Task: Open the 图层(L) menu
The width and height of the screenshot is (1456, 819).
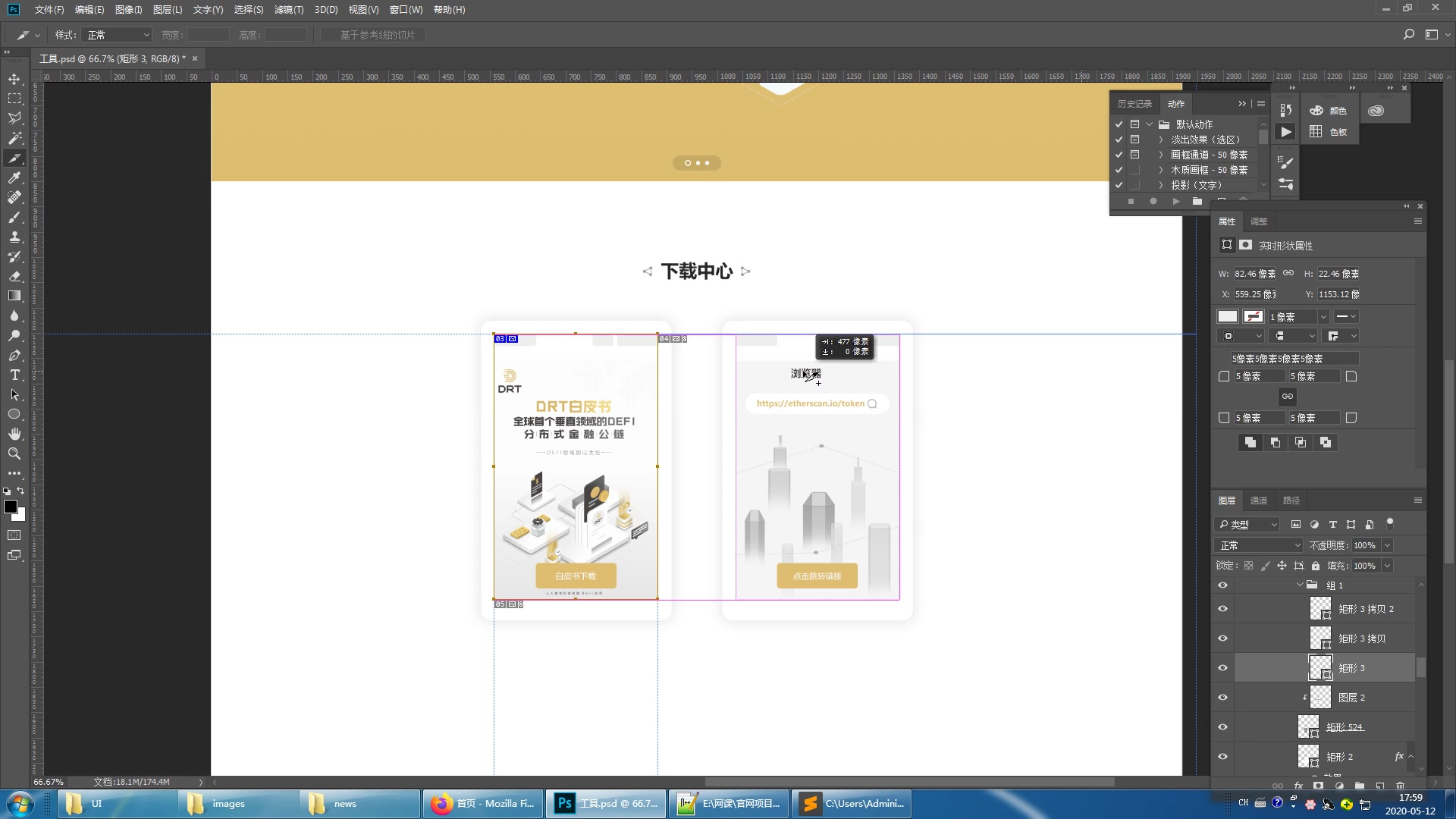Action: point(168,10)
